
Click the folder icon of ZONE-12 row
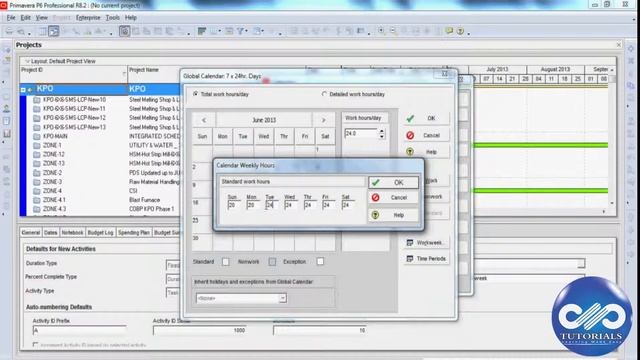click(x=37, y=154)
